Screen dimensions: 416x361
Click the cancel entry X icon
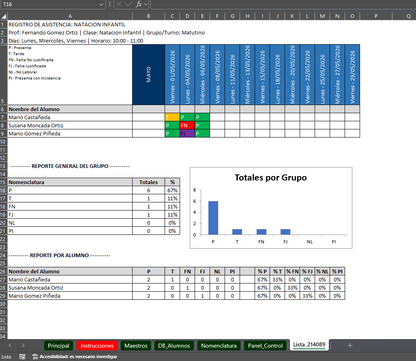pos(119,4)
